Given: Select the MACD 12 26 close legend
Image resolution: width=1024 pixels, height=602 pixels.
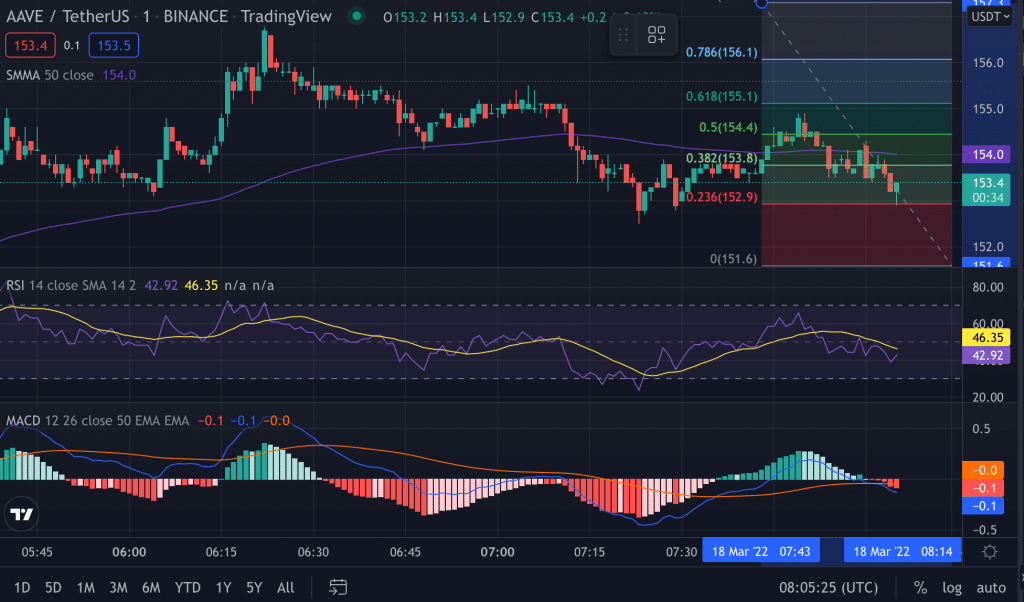Looking at the screenshot, I should pos(97,420).
